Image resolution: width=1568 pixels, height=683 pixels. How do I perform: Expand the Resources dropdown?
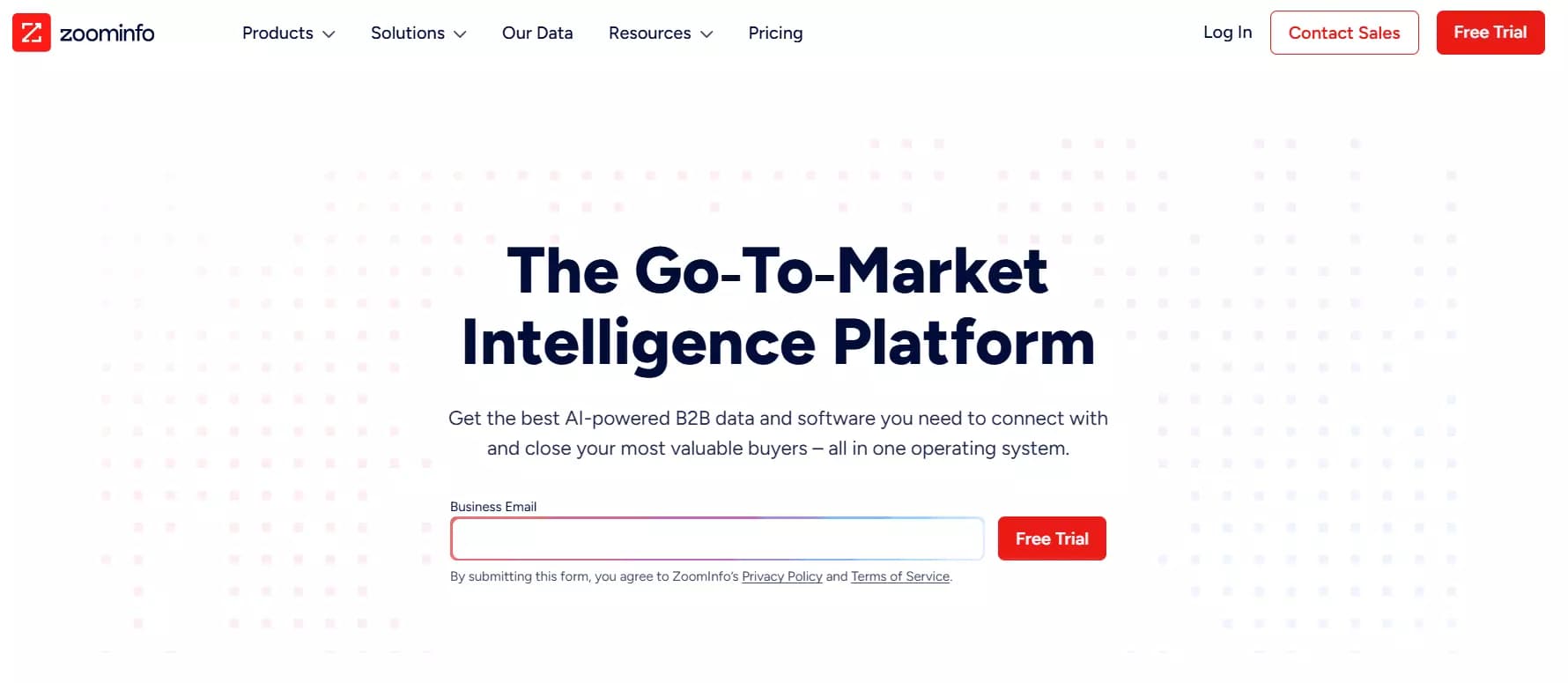(x=649, y=33)
